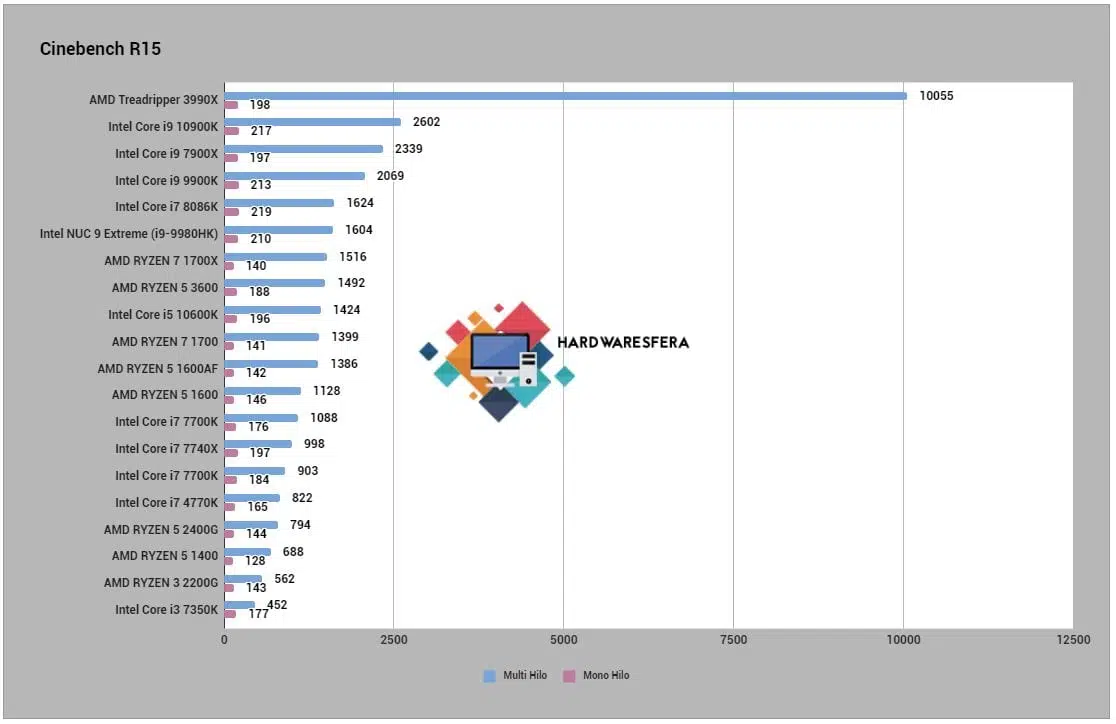
Task: Select the 'Intel Core i9 10900K' row label
Action: (x=163, y=127)
